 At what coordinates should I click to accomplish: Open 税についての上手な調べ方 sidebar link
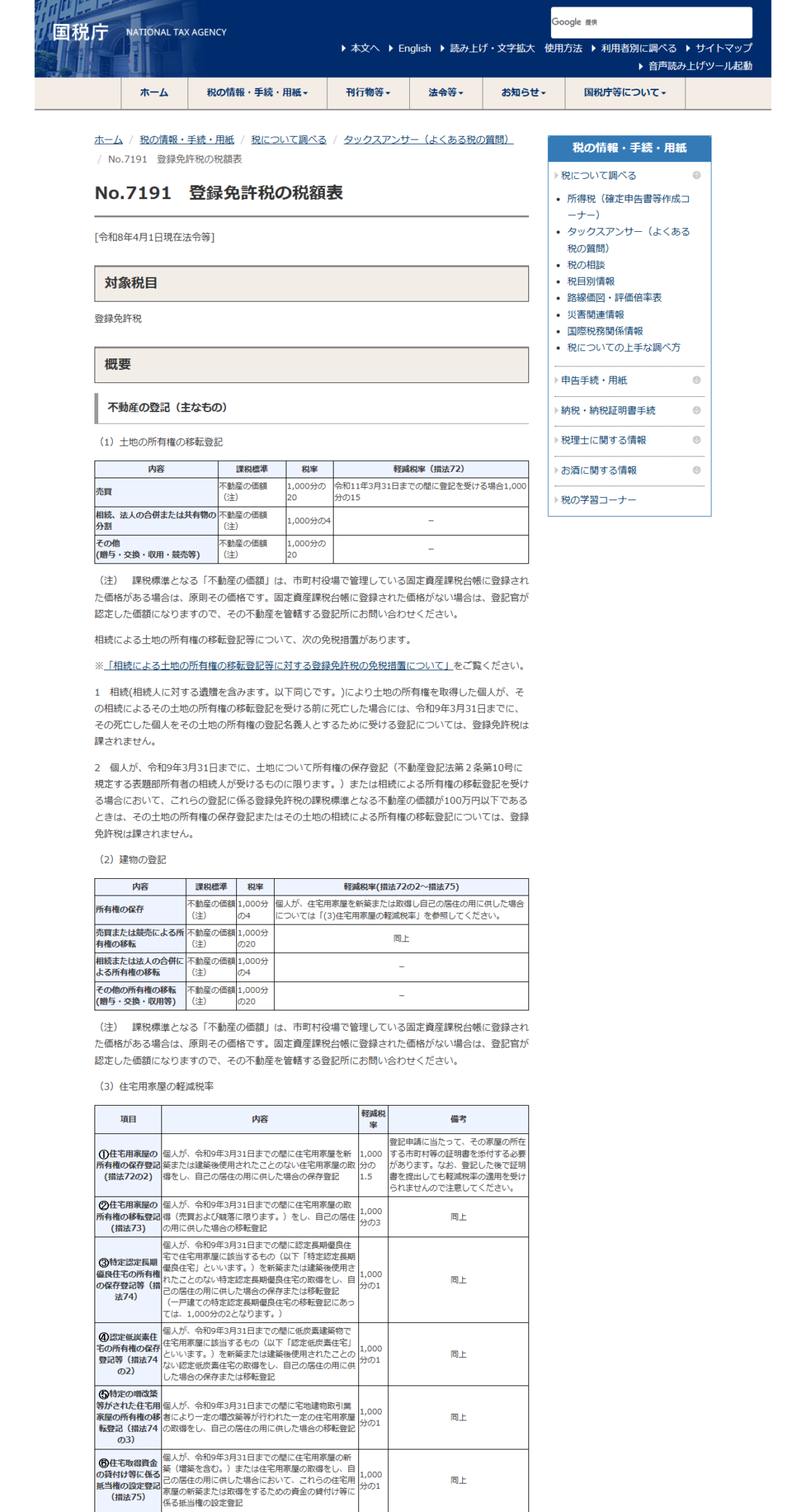coord(624,347)
